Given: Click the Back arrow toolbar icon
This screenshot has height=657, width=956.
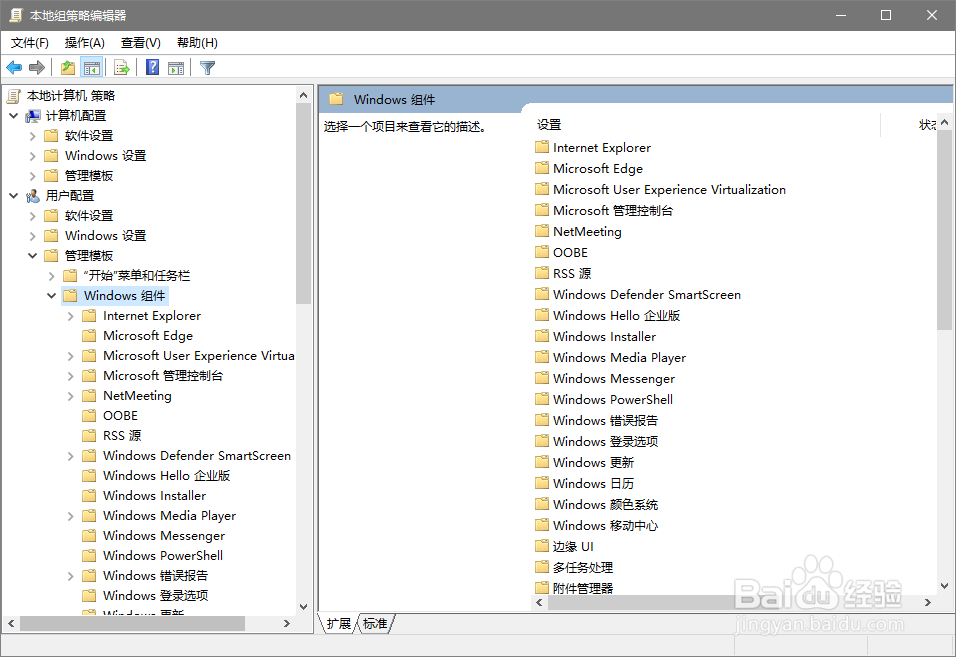Looking at the screenshot, I should [x=14, y=68].
